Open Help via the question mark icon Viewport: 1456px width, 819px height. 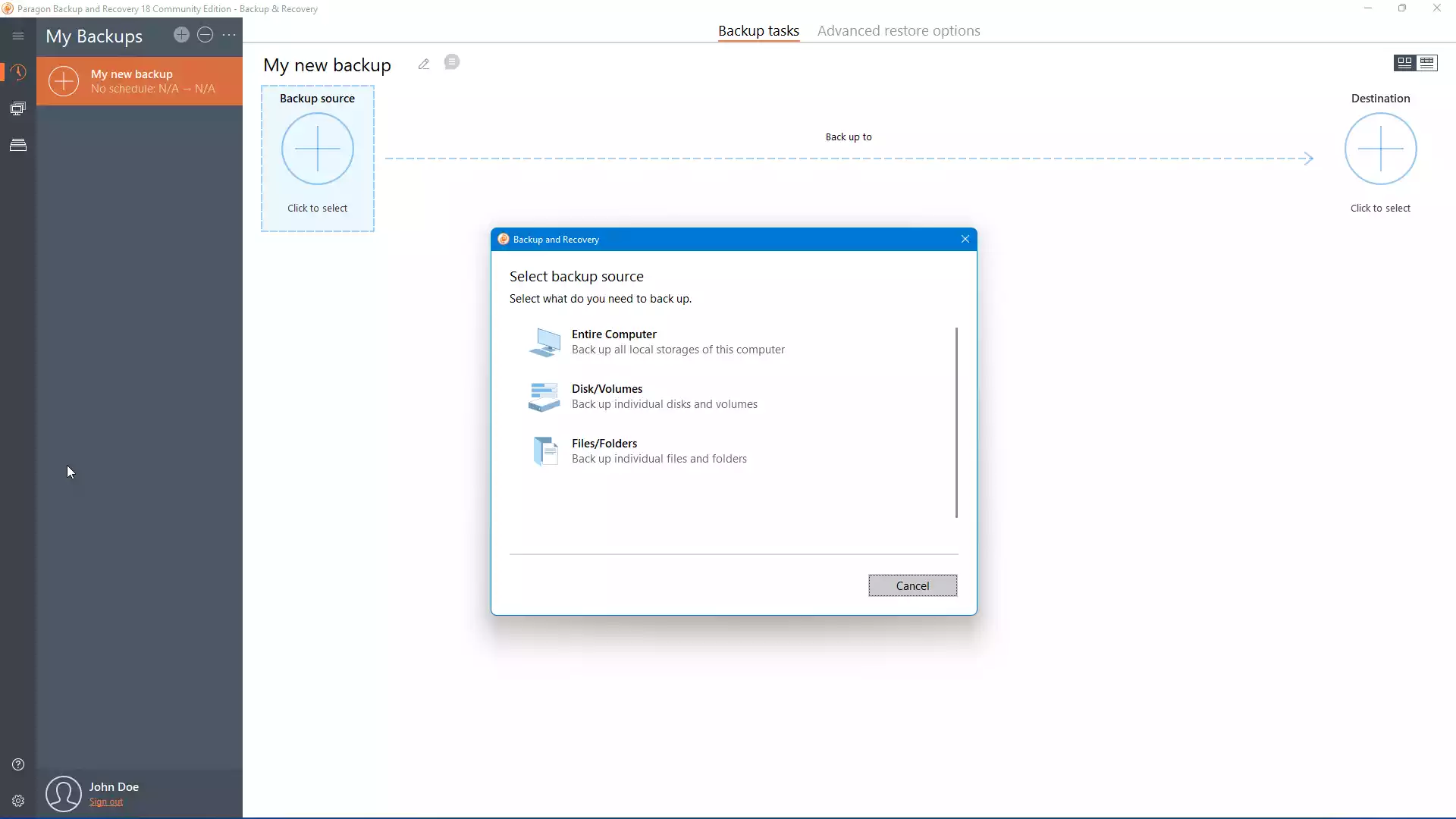17,764
